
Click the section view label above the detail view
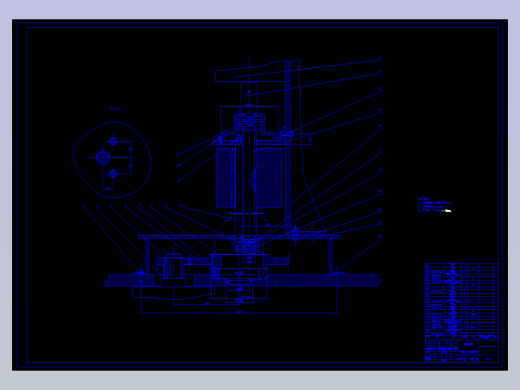coord(114,109)
